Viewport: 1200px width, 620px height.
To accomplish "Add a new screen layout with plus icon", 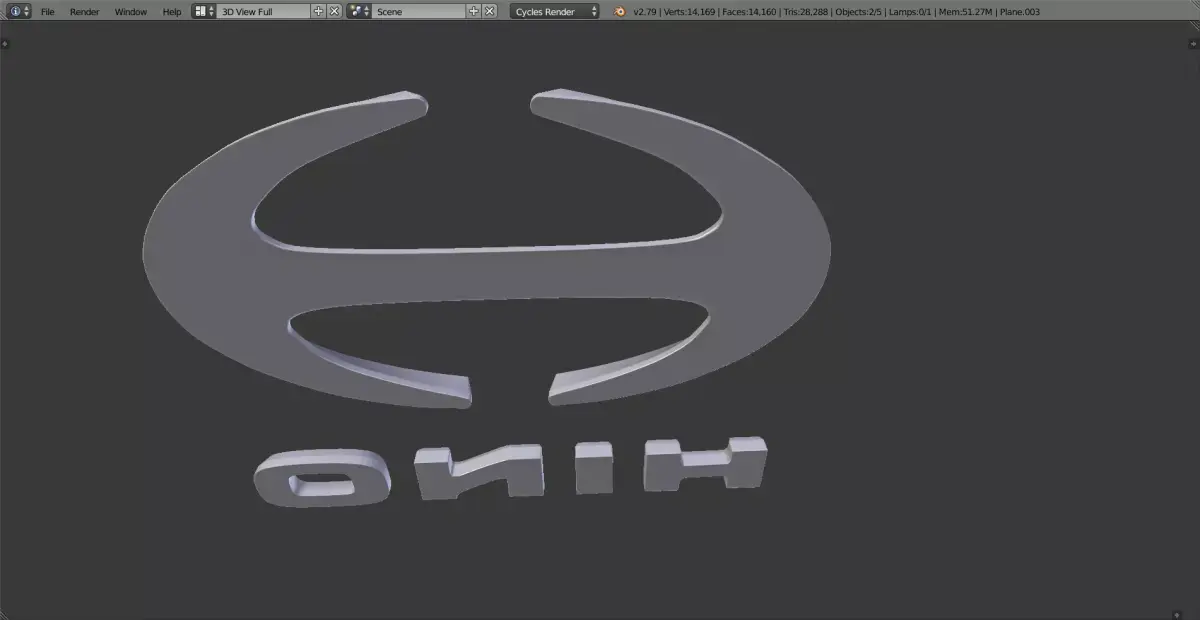I will coord(319,11).
